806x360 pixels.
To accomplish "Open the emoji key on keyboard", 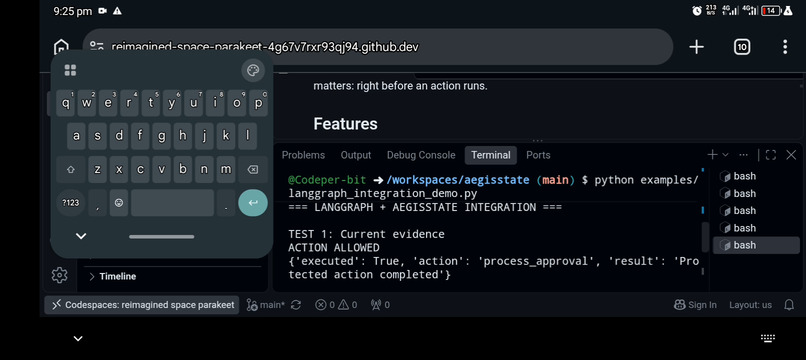I will [x=119, y=203].
